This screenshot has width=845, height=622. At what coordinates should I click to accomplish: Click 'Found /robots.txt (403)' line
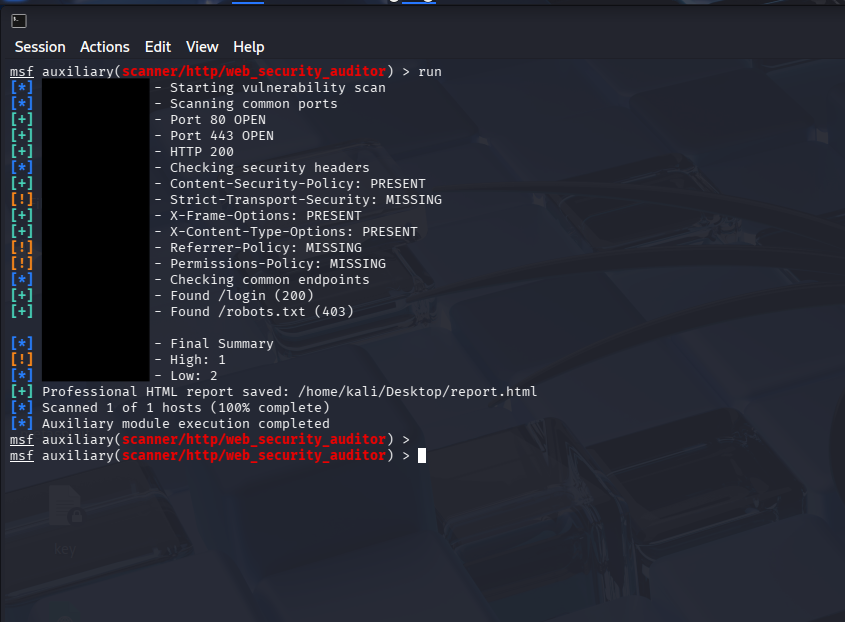(261, 312)
